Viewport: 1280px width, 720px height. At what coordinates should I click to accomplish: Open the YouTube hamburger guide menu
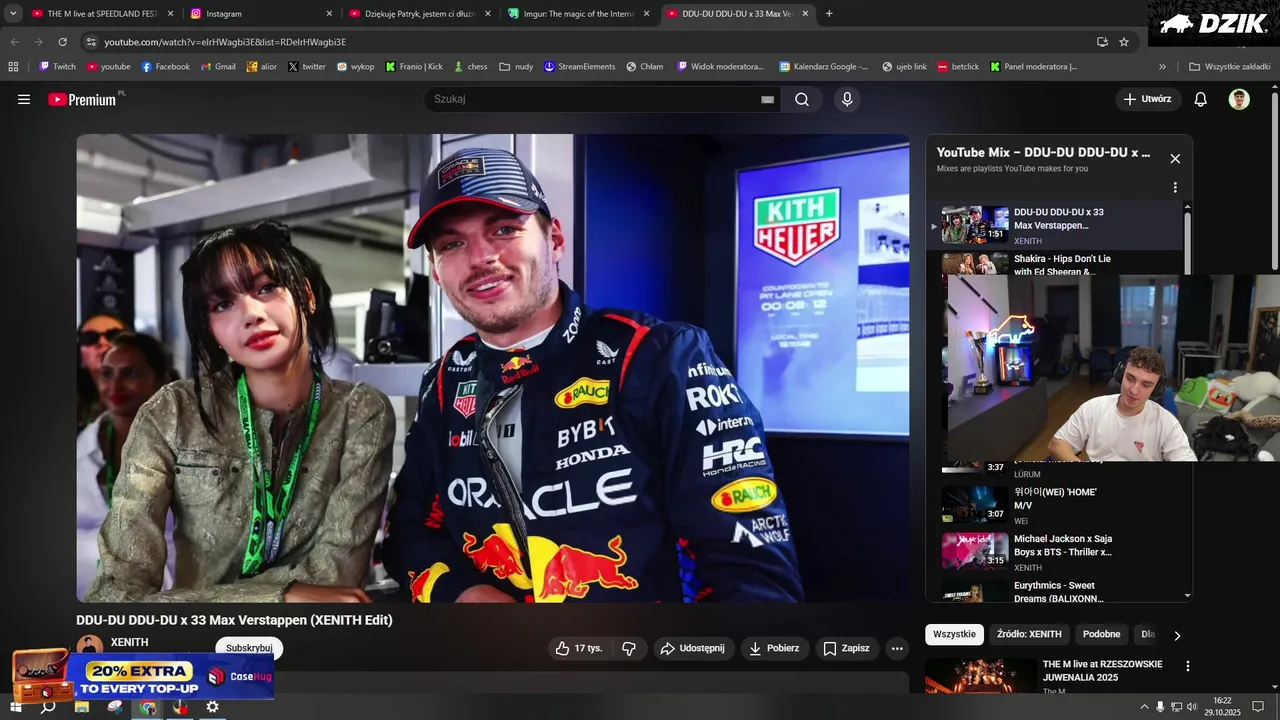[x=24, y=99]
